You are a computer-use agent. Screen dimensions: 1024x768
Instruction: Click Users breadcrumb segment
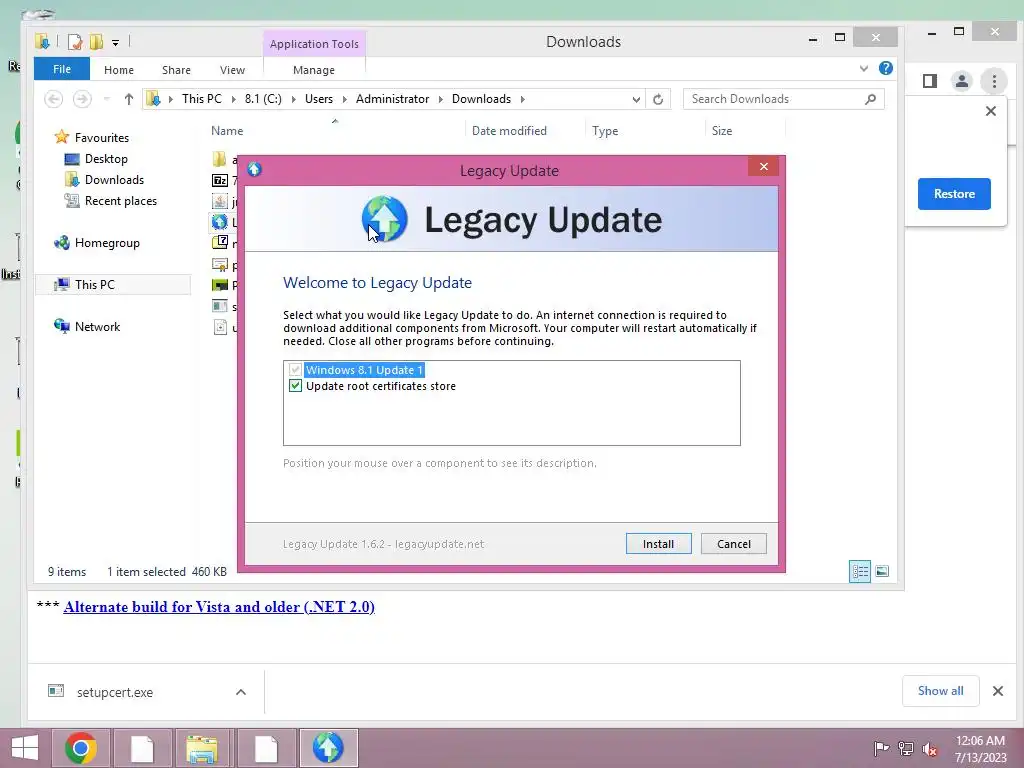[319, 99]
